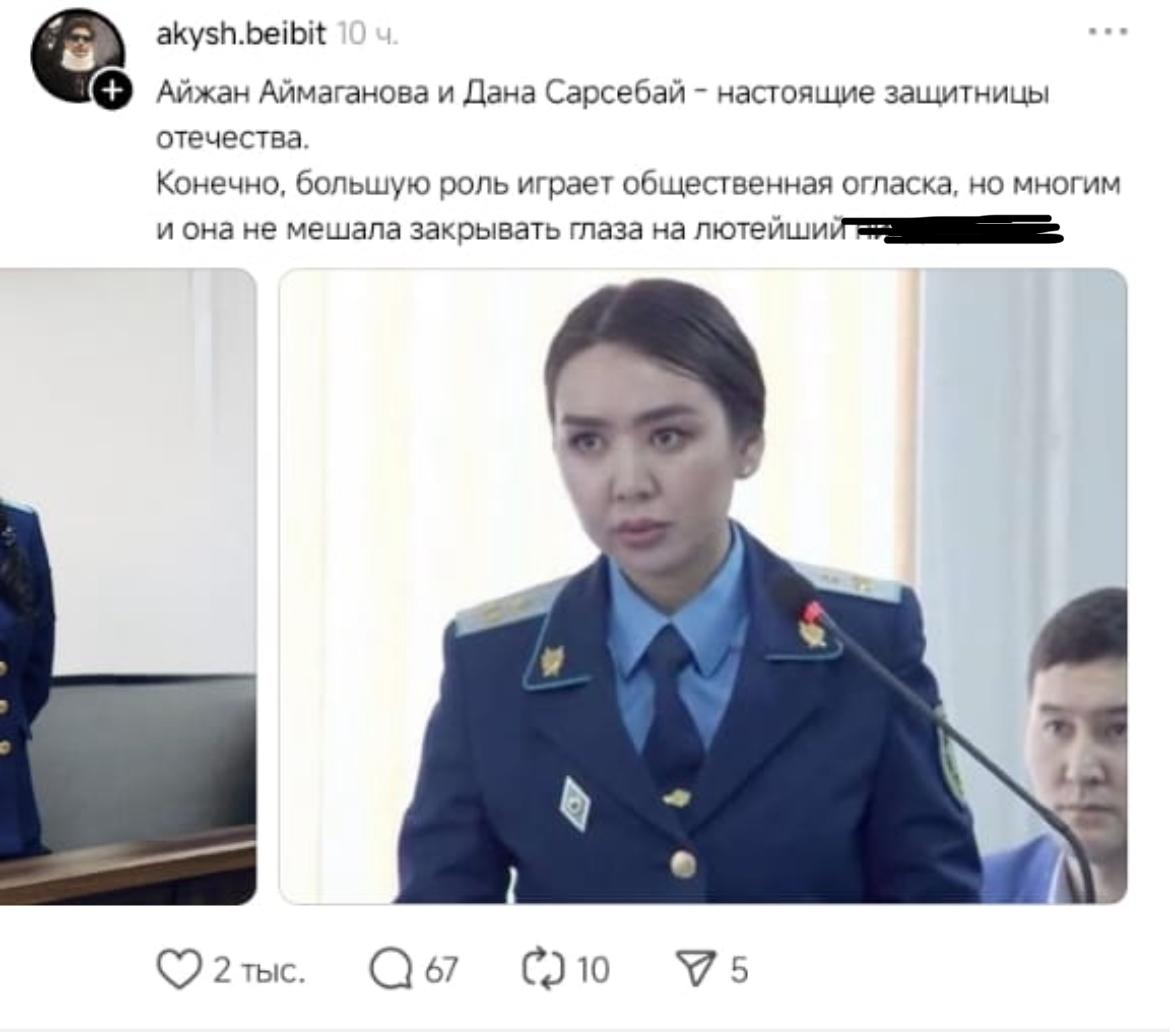This screenshot has height=1032, width=1170.
Task: Follow user via plus badge on avatar
Action: [111, 91]
